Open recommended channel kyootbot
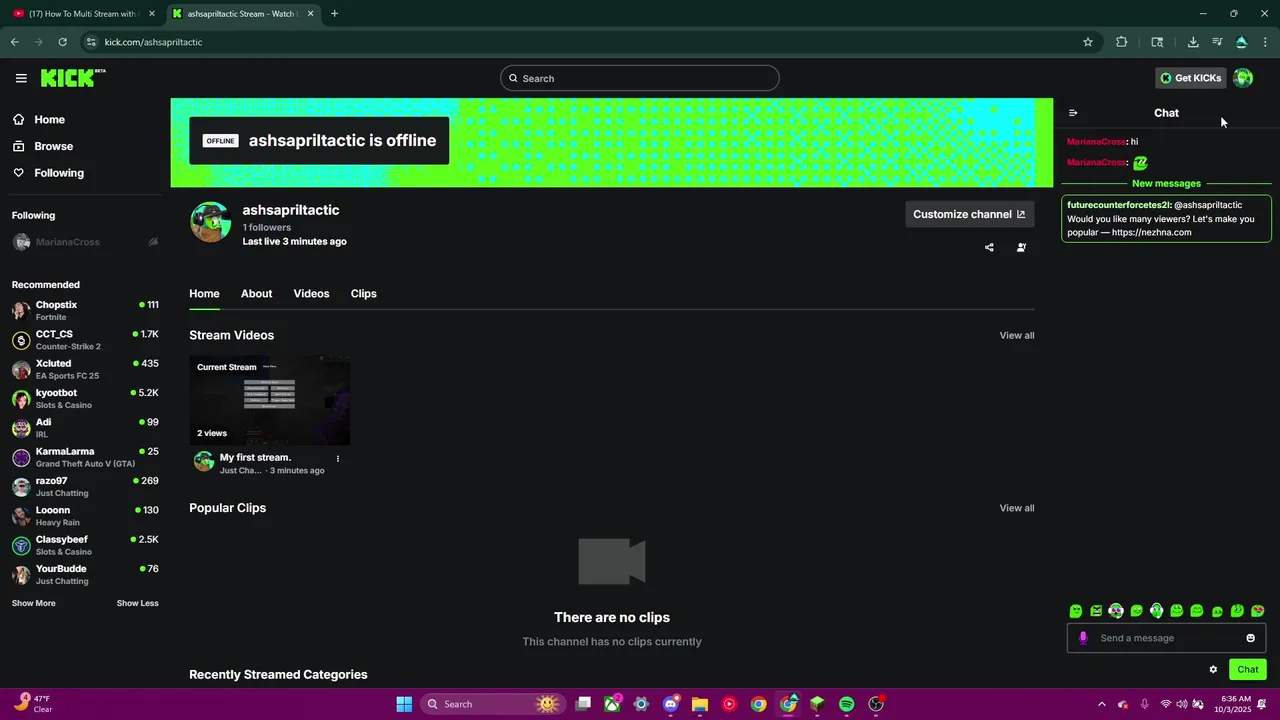Image resolution: width=1280 pixels, height=720 pixels. [x=85, y=398]
